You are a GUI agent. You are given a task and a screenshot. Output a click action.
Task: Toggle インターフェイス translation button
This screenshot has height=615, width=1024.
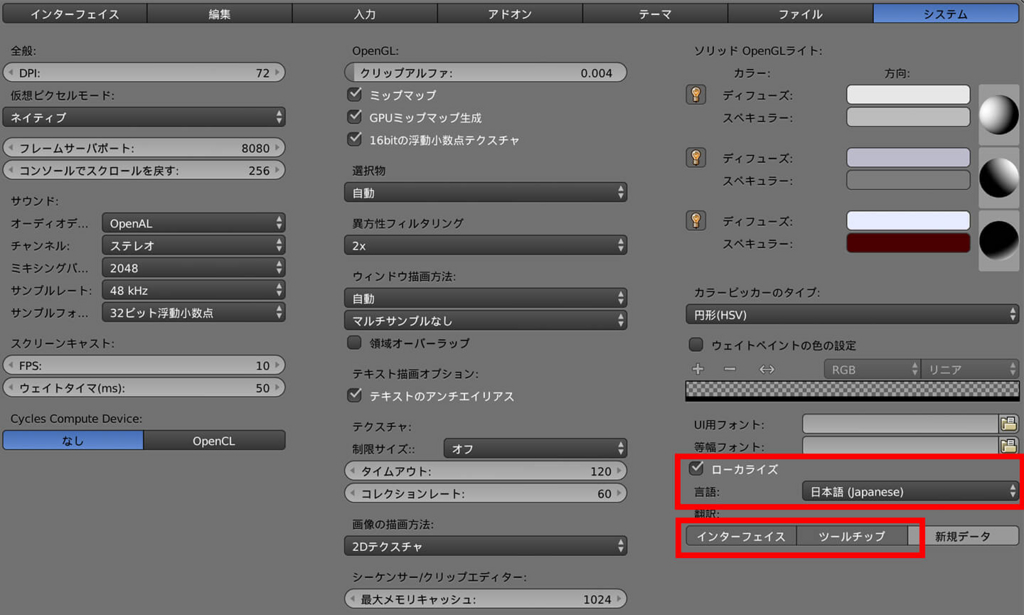(x=741, y=536)
